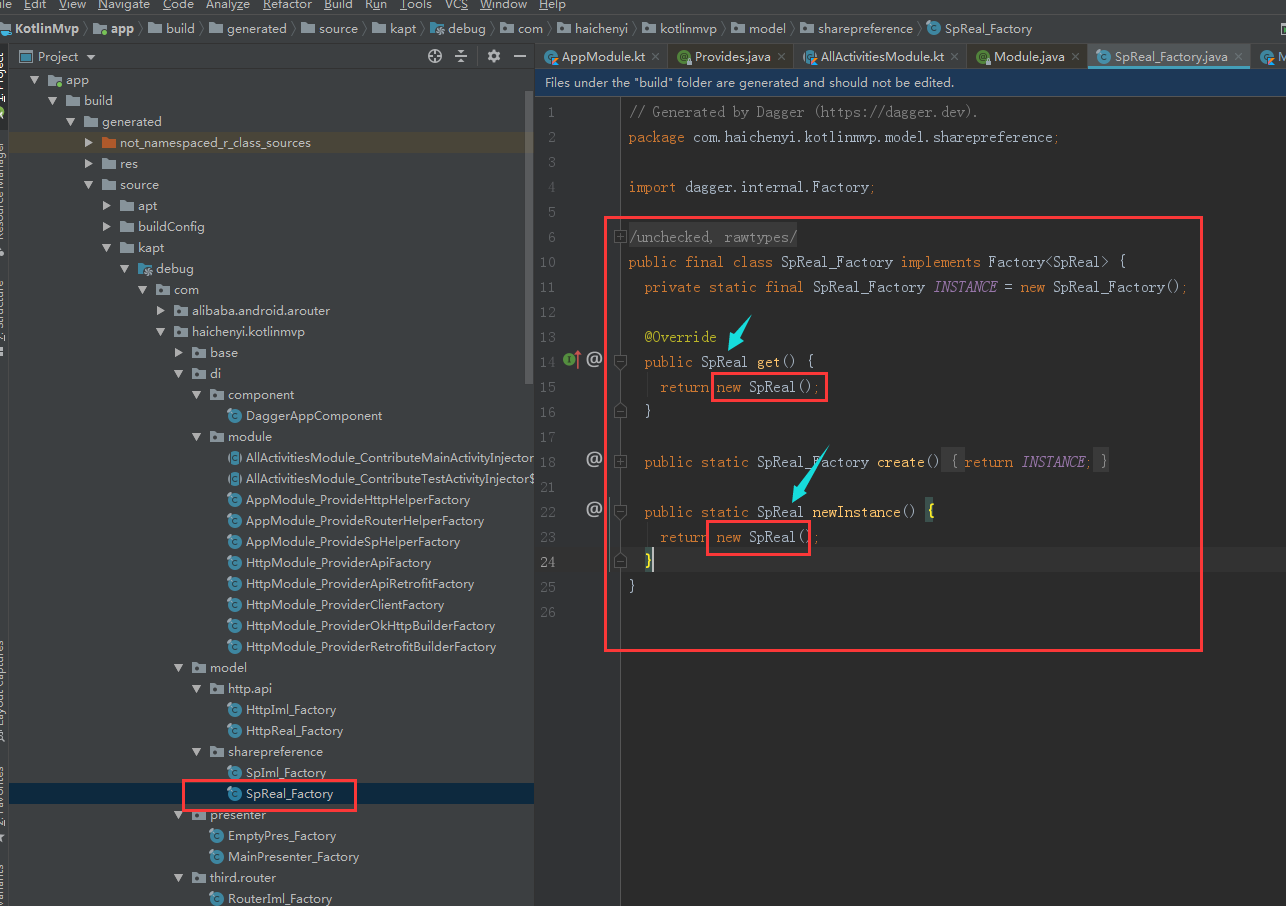Close the Module.java tab

coord(1077,58)
